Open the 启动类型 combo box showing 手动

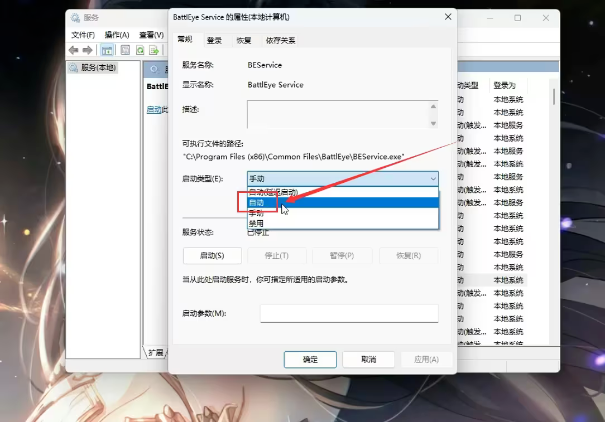(343, 179)
